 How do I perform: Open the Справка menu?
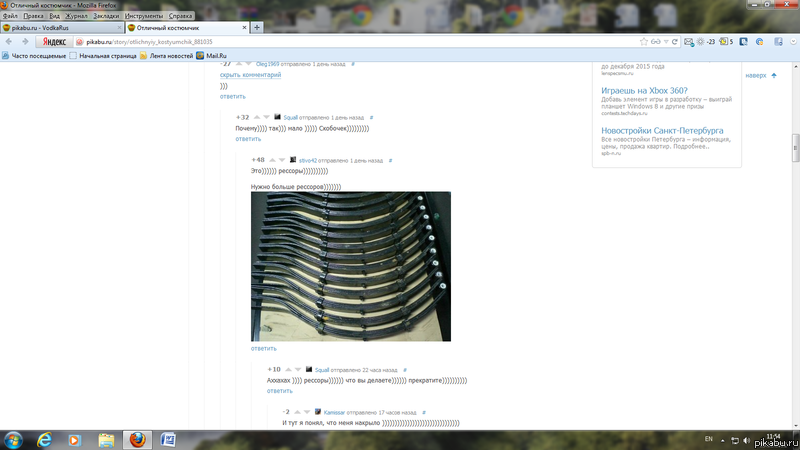[180, 16]
